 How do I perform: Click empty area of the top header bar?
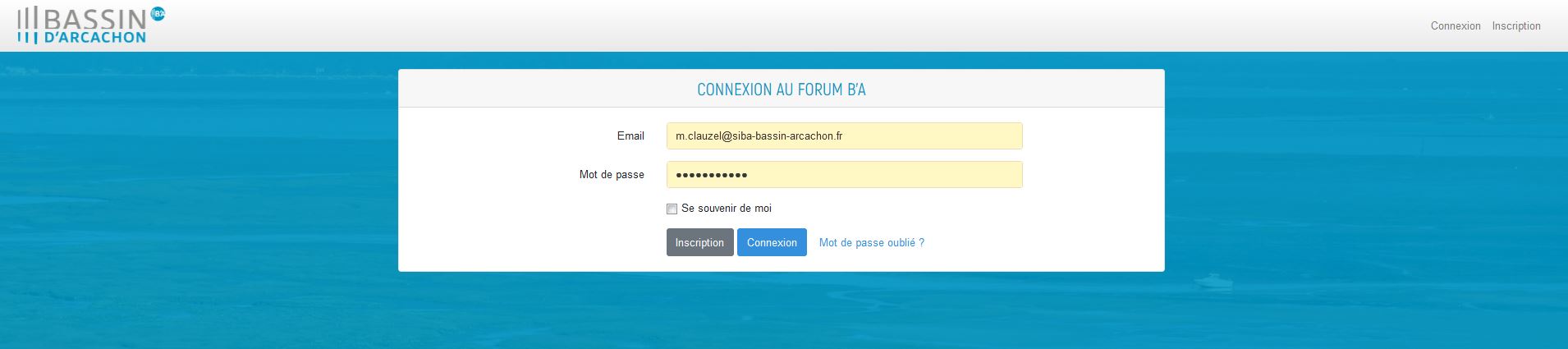(739, 25)
